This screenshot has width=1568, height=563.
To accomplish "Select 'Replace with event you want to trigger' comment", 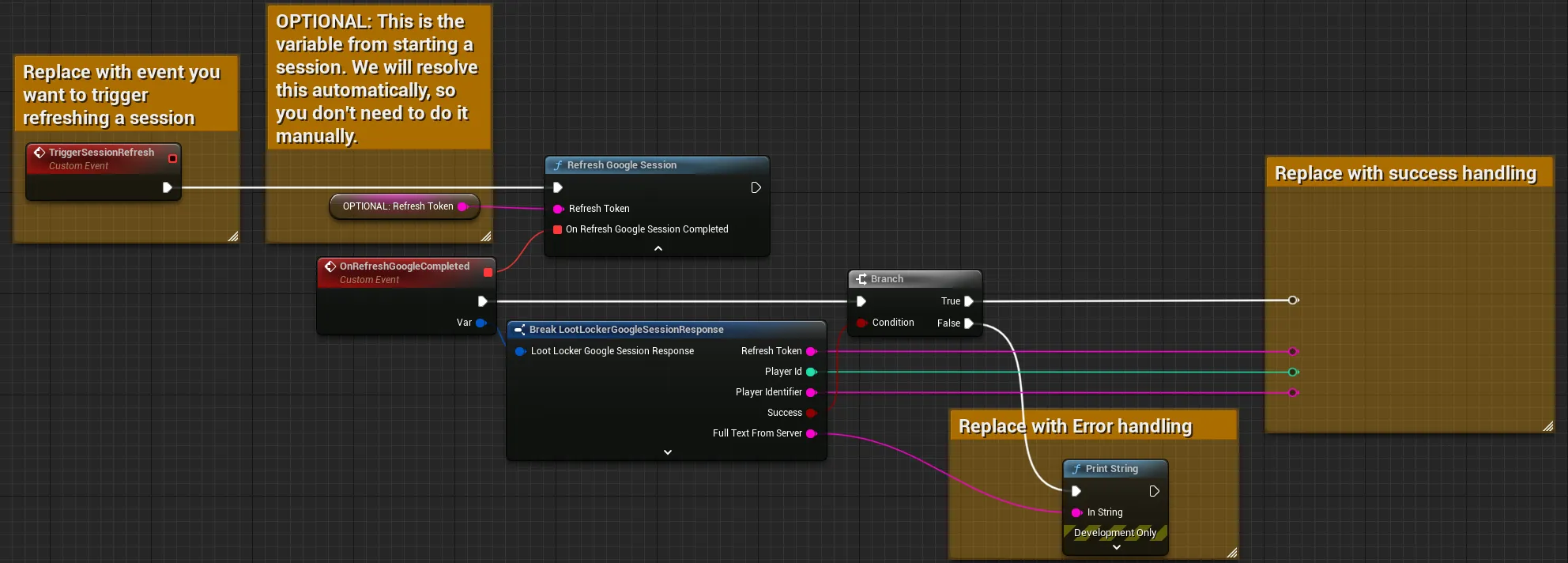I will tap(126, 94).
